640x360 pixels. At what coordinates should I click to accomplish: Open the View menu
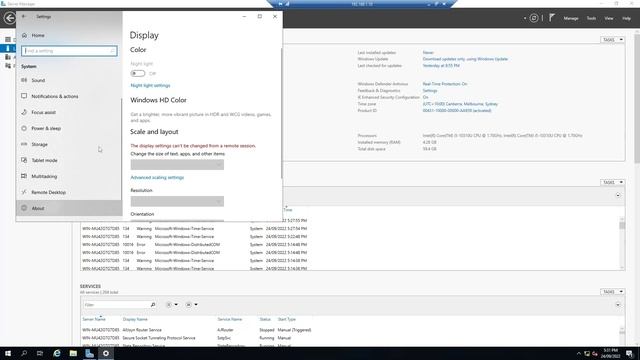(x=609, y=18)
